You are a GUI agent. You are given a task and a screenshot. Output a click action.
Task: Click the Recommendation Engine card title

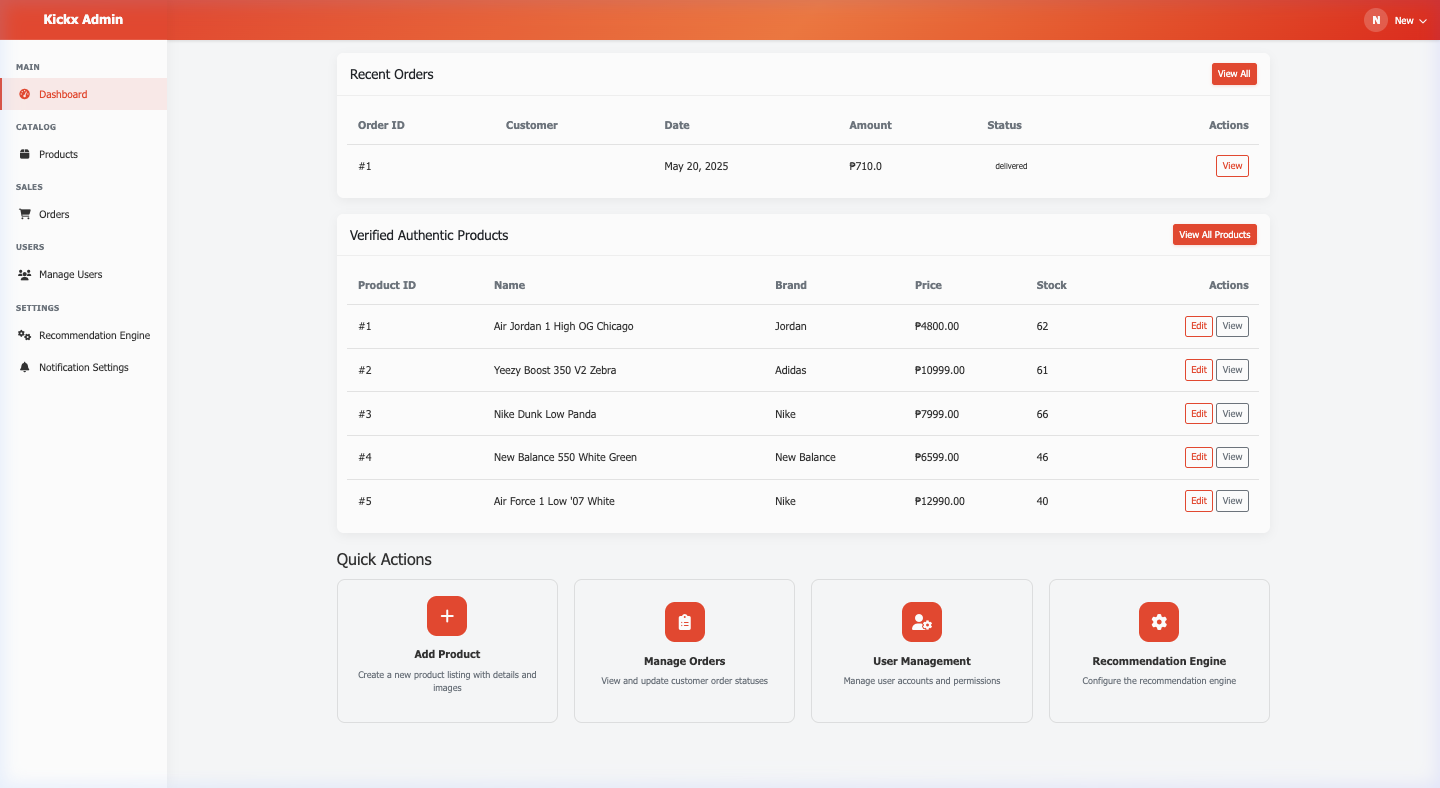(1159, 661)
